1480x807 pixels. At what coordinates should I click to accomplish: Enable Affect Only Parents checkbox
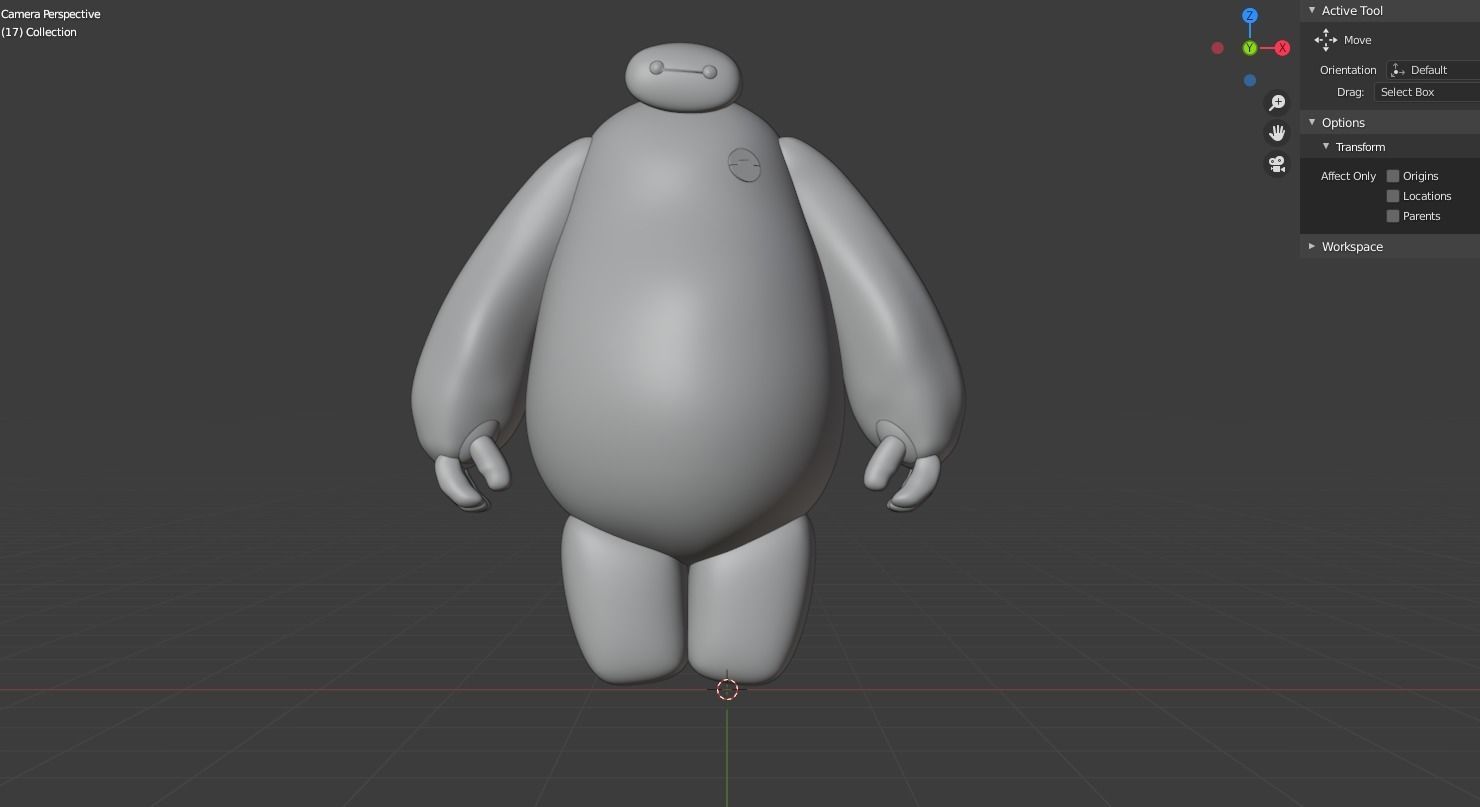[x=1392, y=216]
